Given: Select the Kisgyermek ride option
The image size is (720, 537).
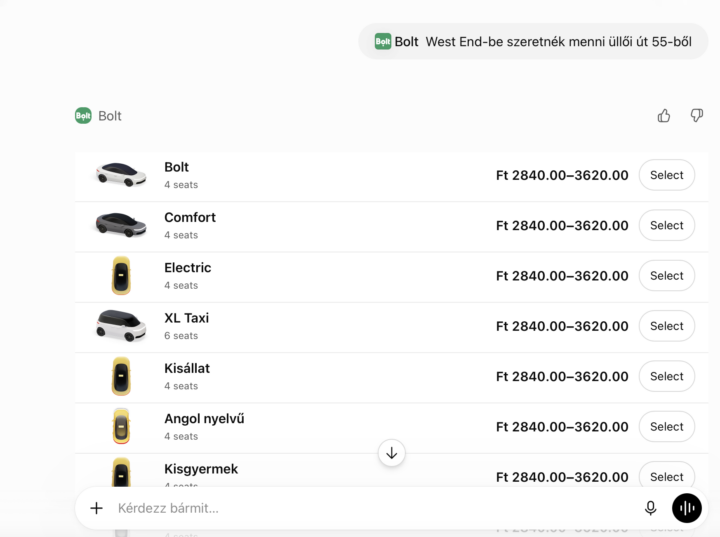Looking at the screenshot, I should pos(667,476).
